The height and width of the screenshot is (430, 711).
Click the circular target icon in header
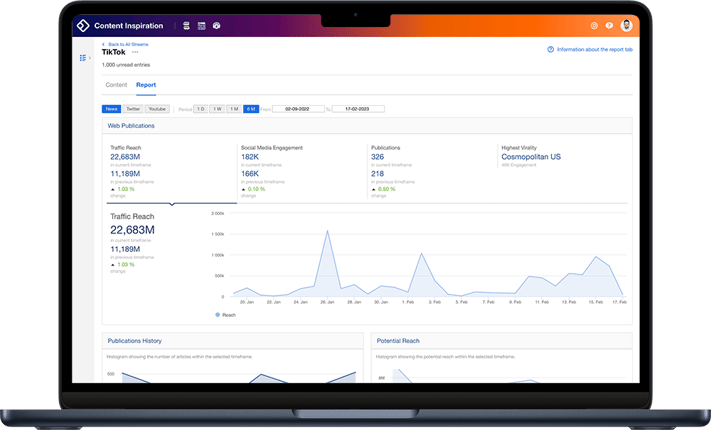tap(594, 25)
